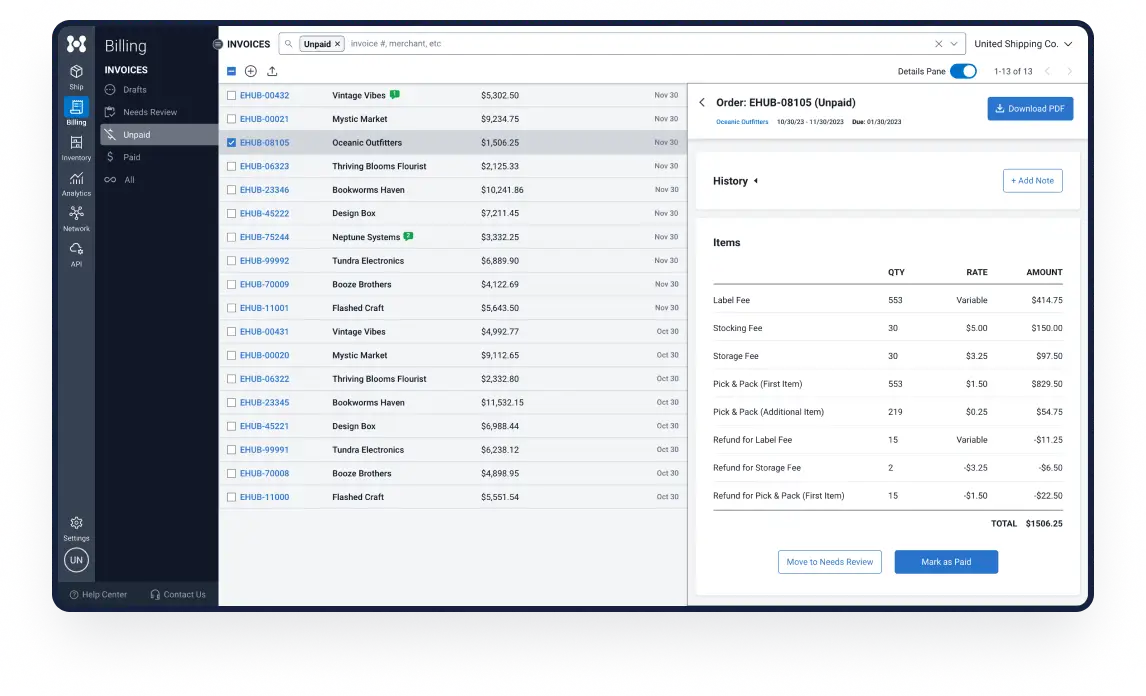This screenshot has width=1146, height=696.
Task: Mark order EHUB-08105 as Paid
Action: pos(945,562)
